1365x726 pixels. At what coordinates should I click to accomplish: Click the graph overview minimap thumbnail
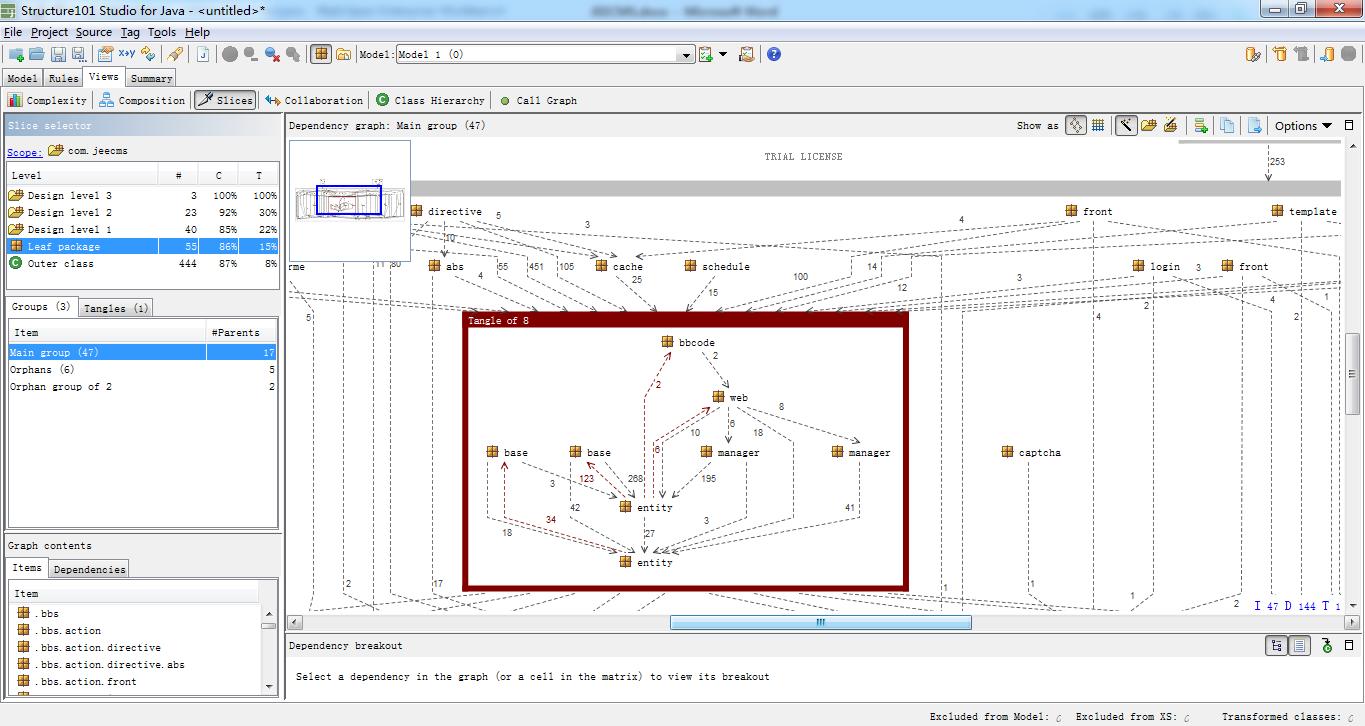(349, 201)
